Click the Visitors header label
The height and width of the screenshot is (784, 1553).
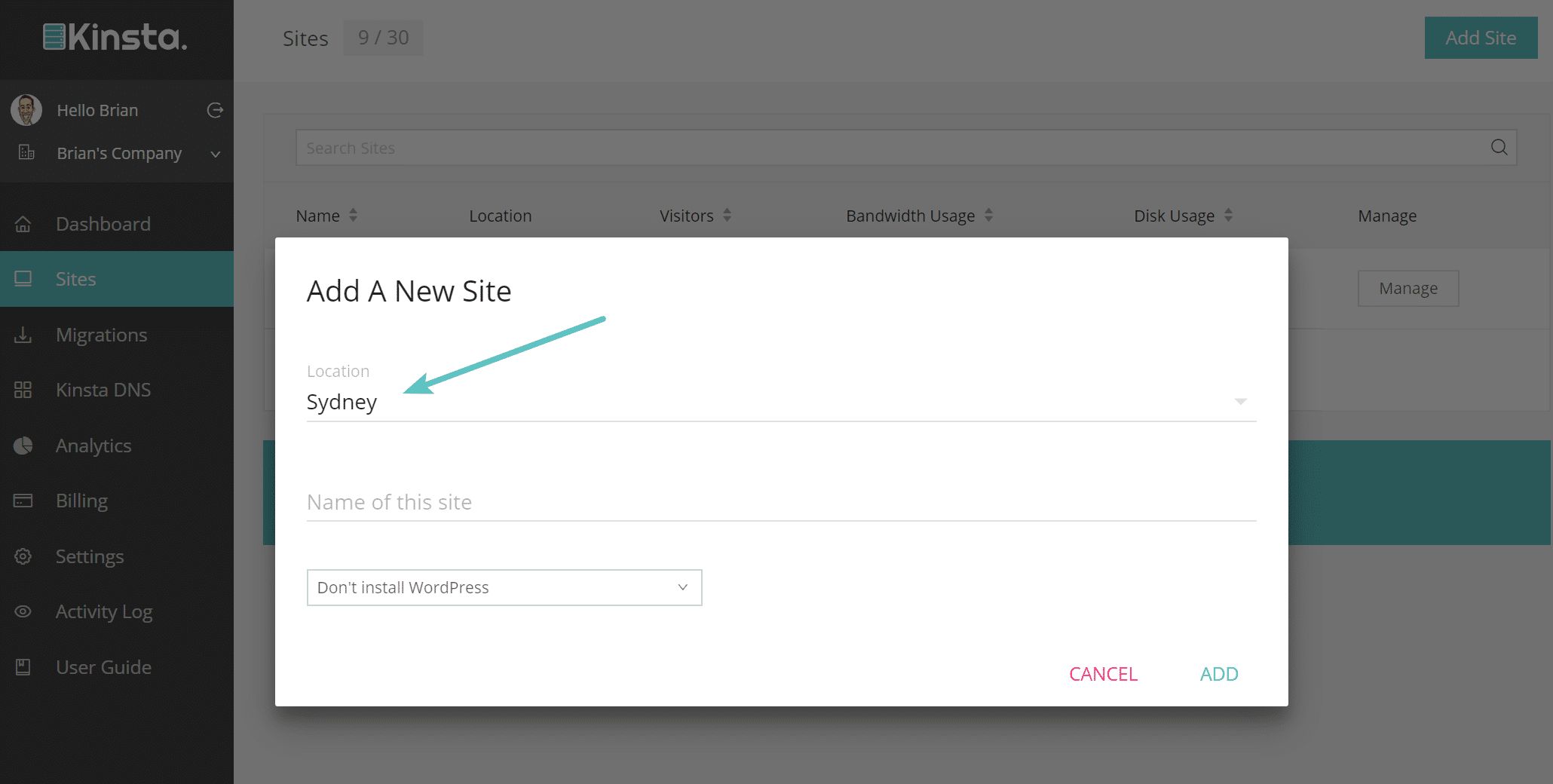[x=686, y=216]
